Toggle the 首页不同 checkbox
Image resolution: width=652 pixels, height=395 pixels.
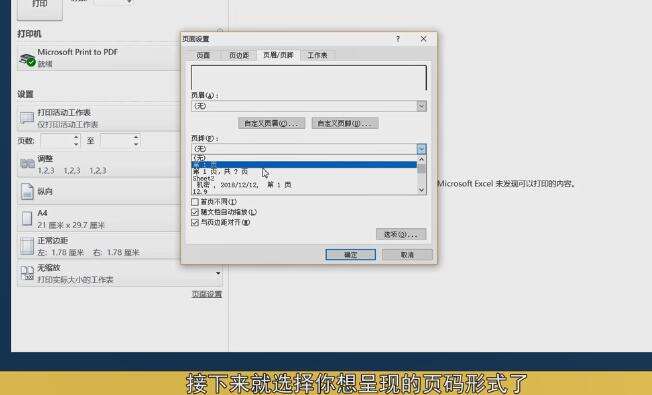coord(195,202)
